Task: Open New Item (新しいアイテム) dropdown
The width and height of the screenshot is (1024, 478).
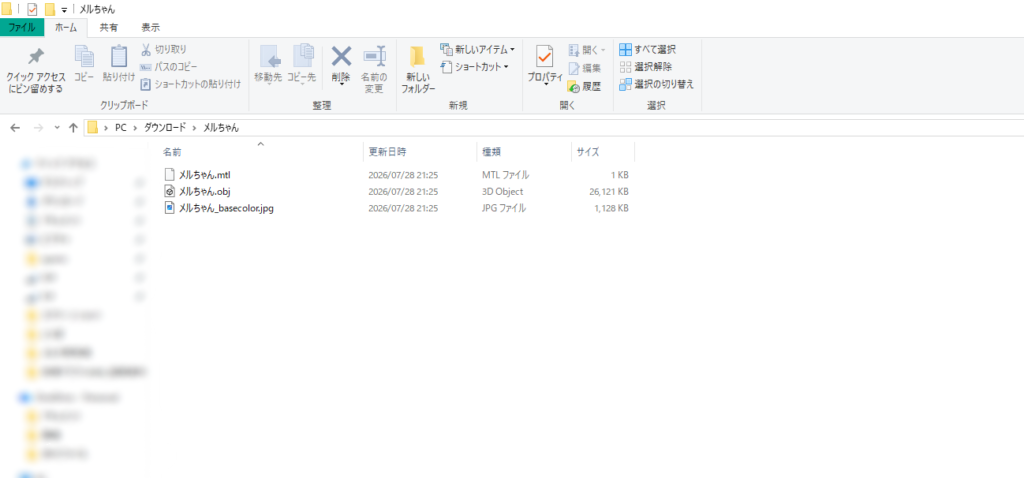Action: [477, 50]
